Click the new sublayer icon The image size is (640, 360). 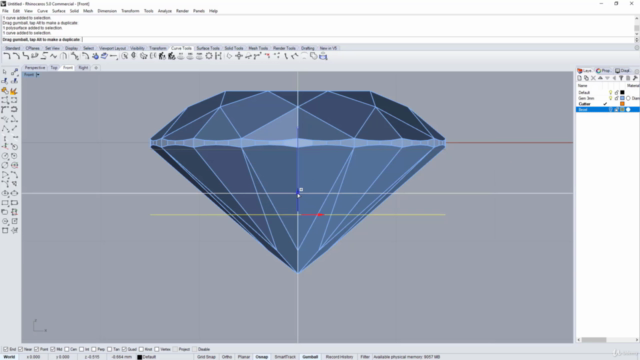(x=586, y=78)
